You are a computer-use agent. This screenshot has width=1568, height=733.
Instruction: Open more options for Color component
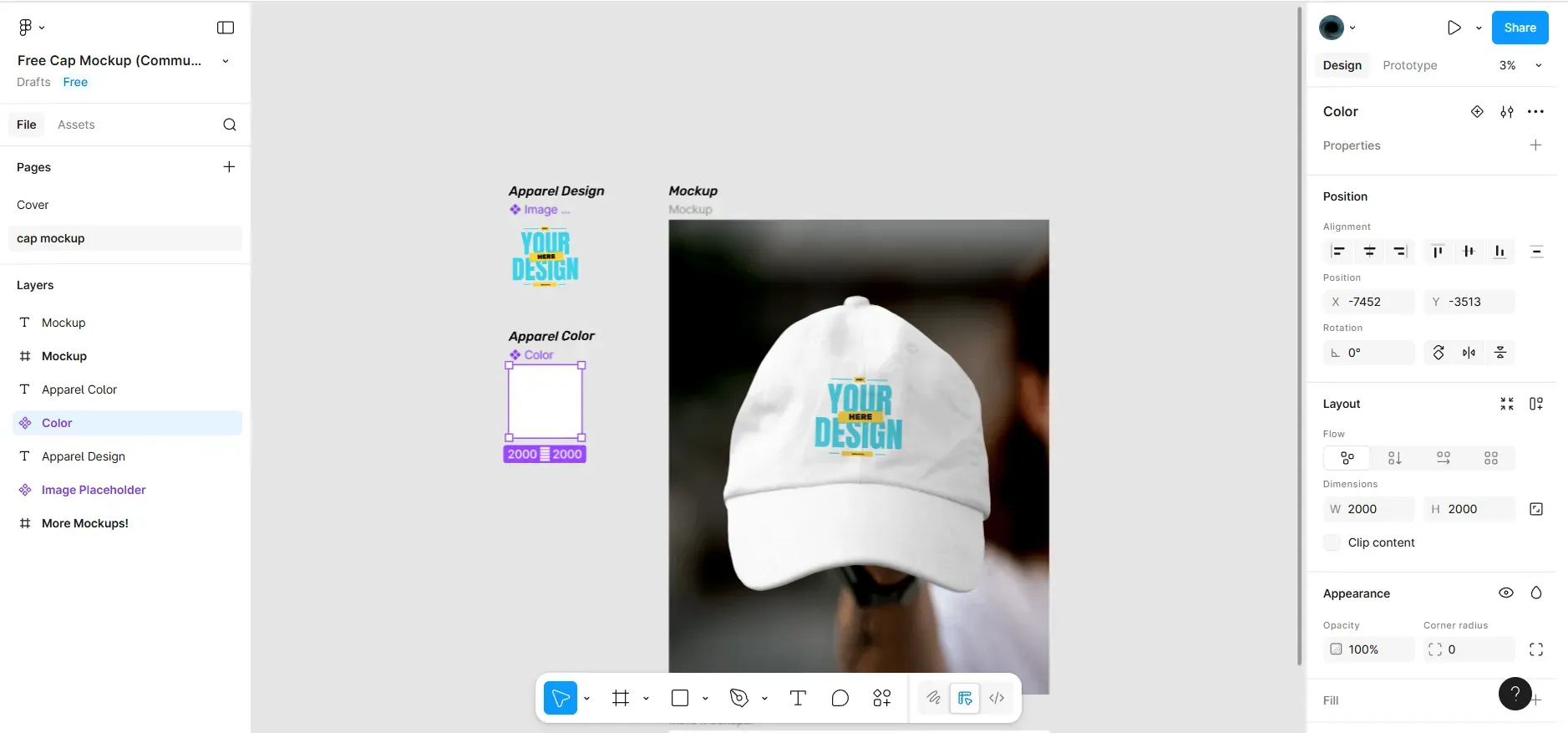(x=1535, y=112)
